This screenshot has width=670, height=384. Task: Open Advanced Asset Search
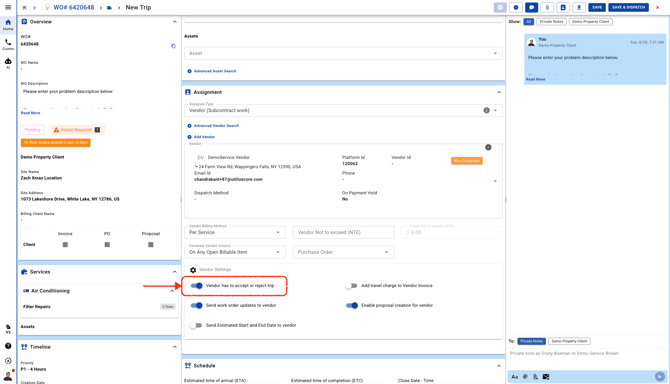pyautogui.click(x=212, y=71)
